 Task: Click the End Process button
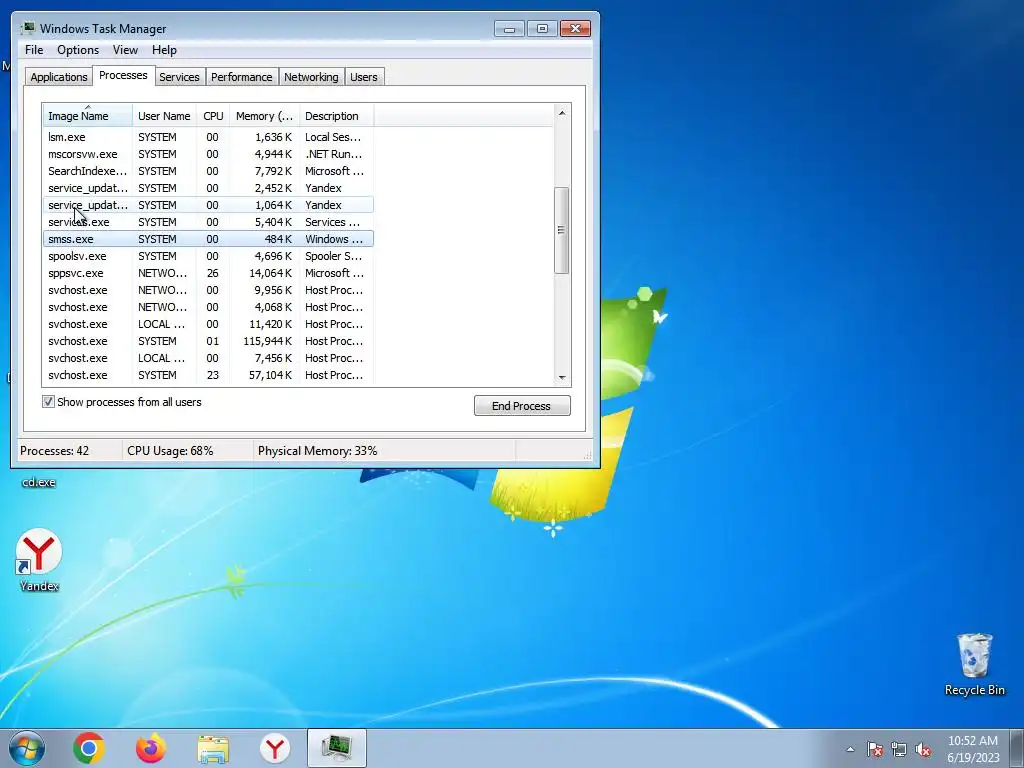coord(522,406)
